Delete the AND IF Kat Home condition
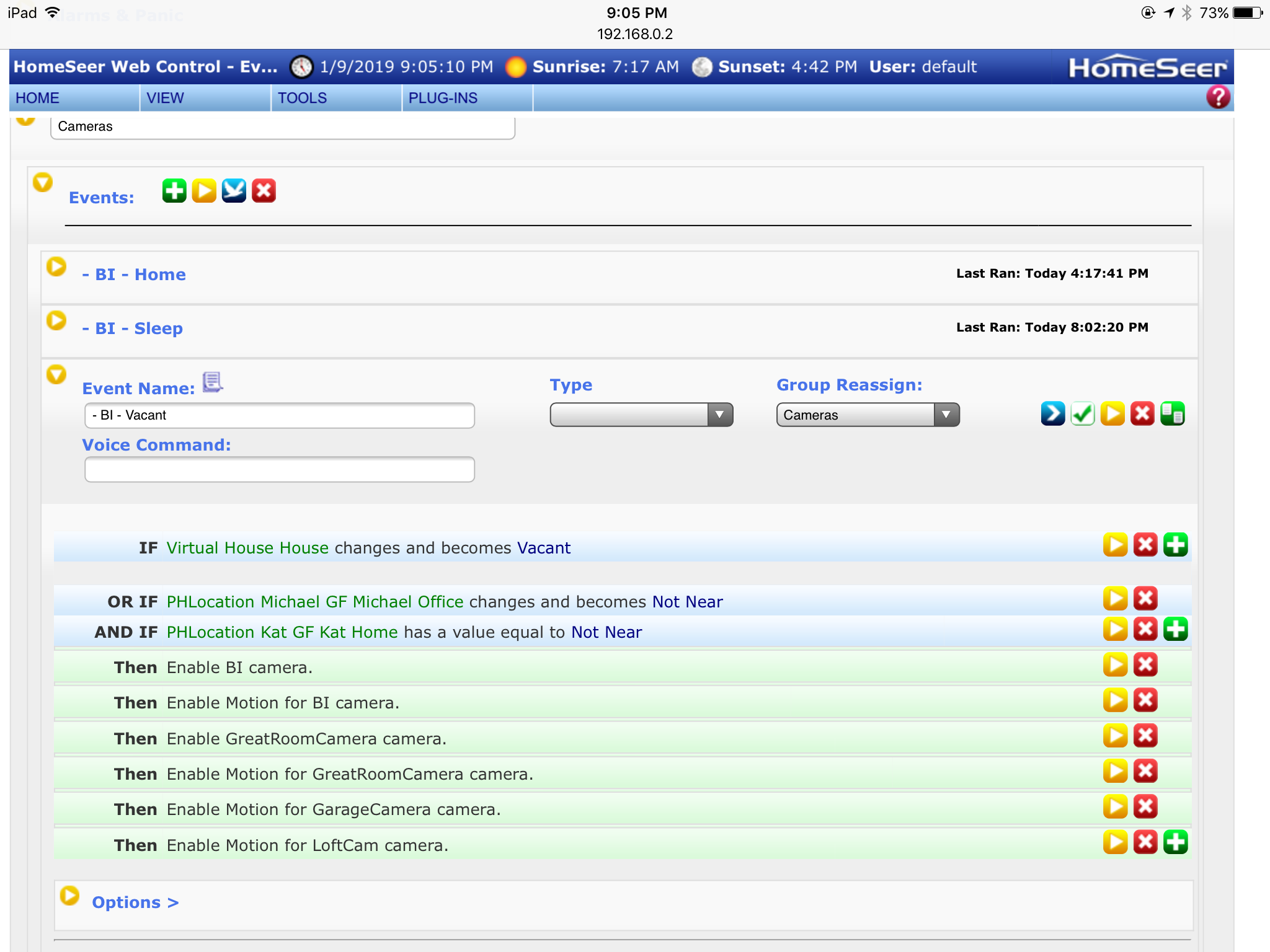 coord(1145,628)
